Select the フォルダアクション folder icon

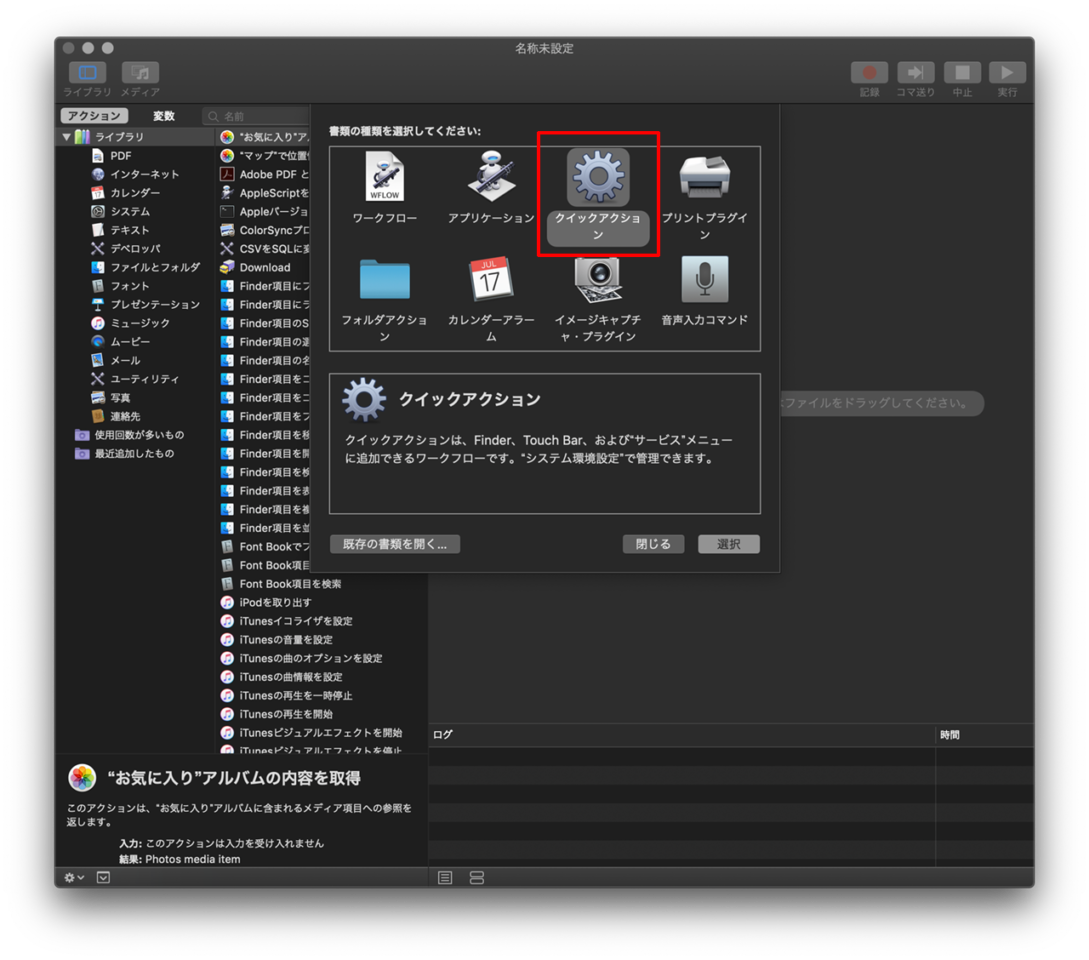[x=384, y=280]
